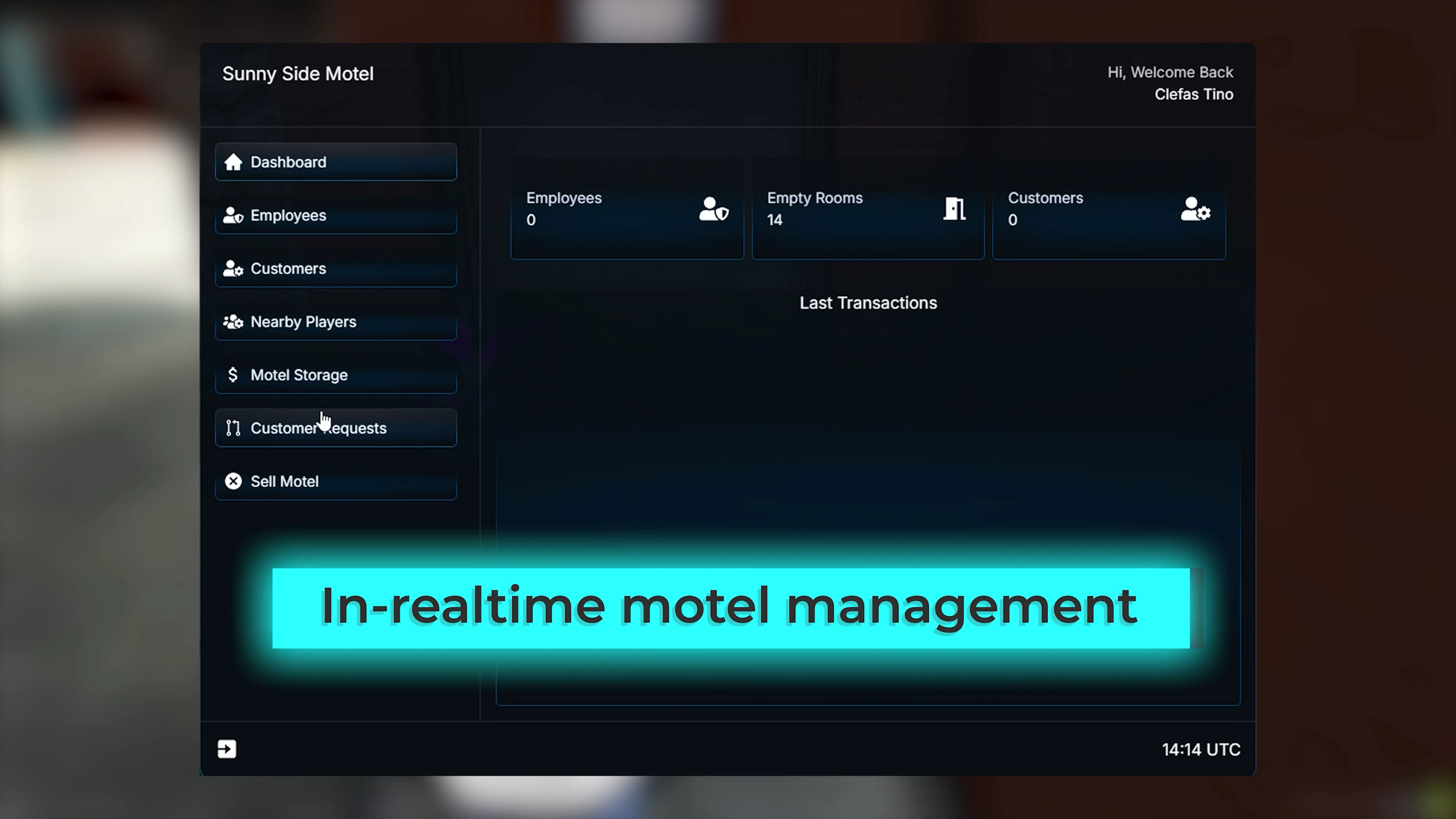
Task: Click the Last Transactions heading
Action: (868, 303)
